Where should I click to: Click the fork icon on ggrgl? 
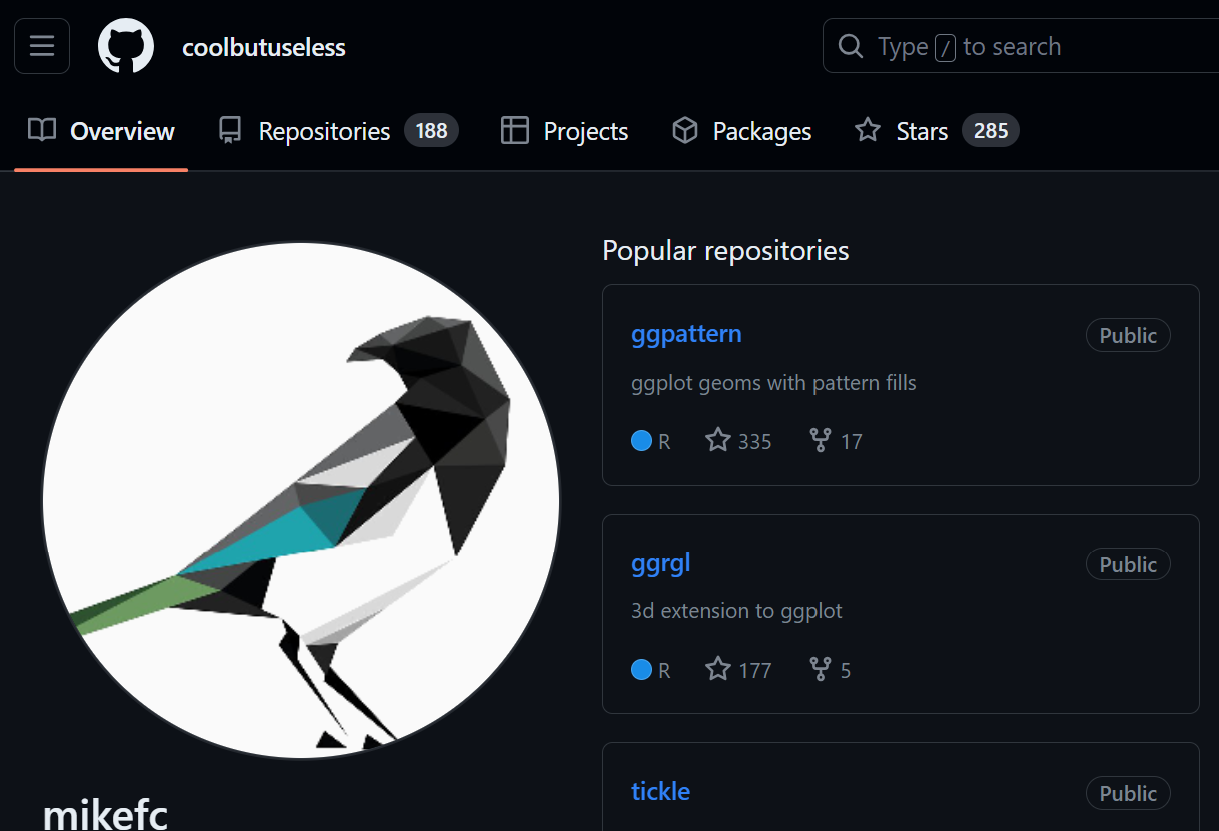click(820, 669)
